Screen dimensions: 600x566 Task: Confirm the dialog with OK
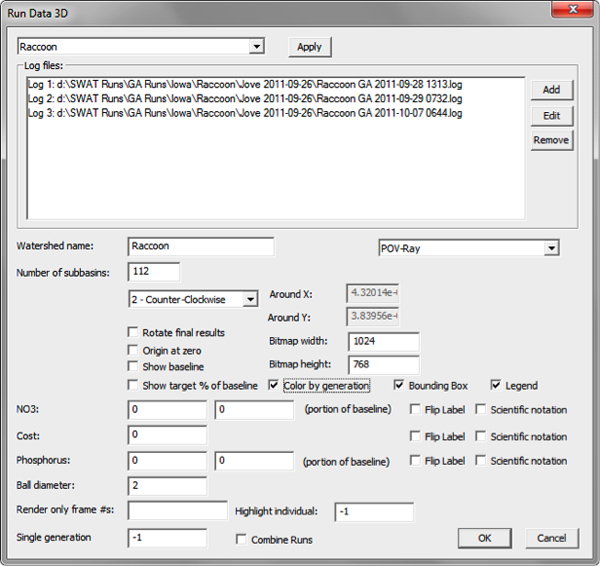pyautogui.click(x=484, y=538)
